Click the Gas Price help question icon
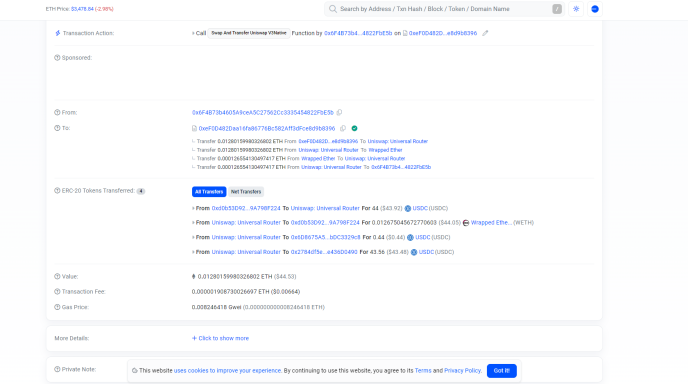The width and height of the screenshot is (688, 384). 57,307
